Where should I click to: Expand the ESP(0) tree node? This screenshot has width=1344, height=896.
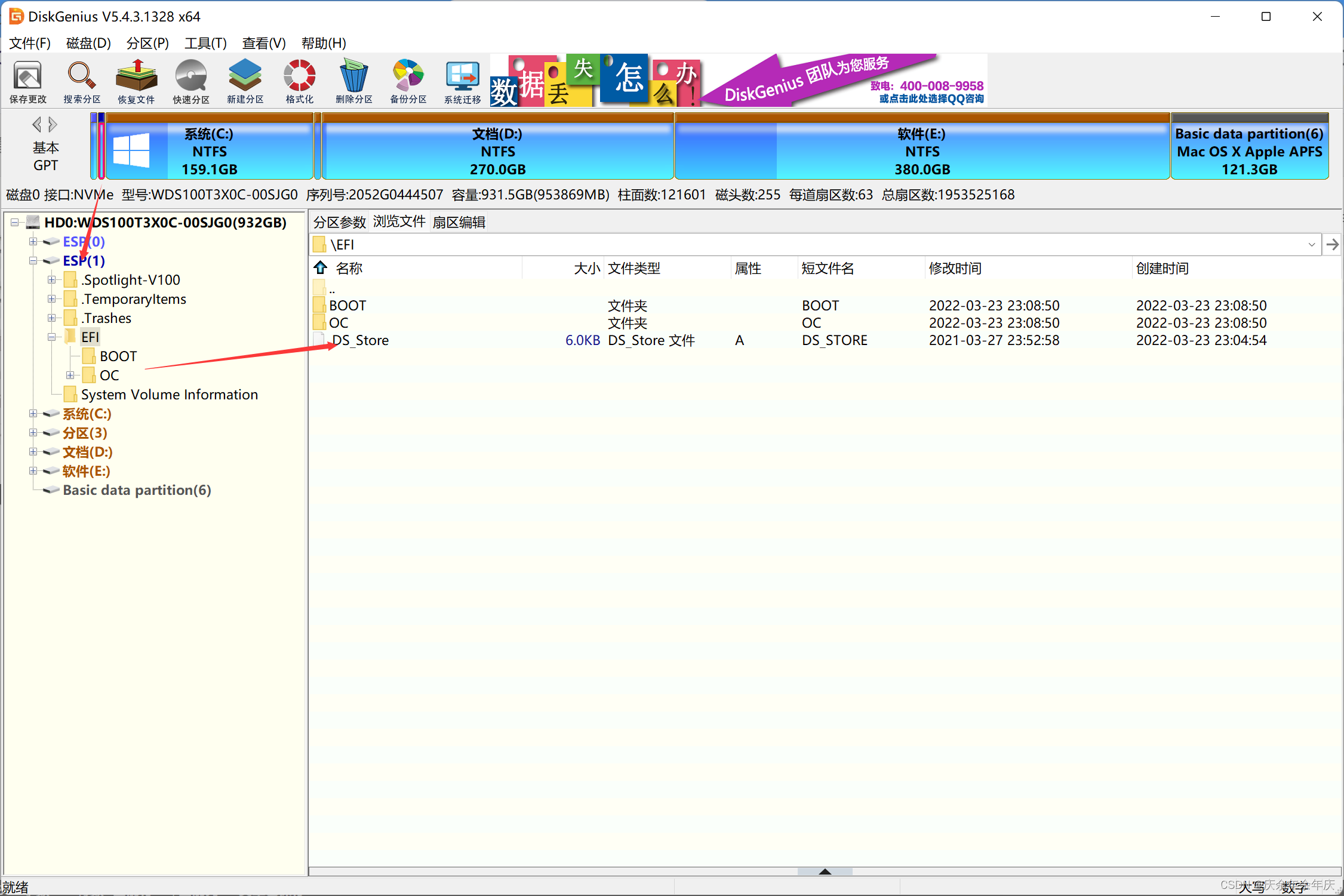click(33, 242)
